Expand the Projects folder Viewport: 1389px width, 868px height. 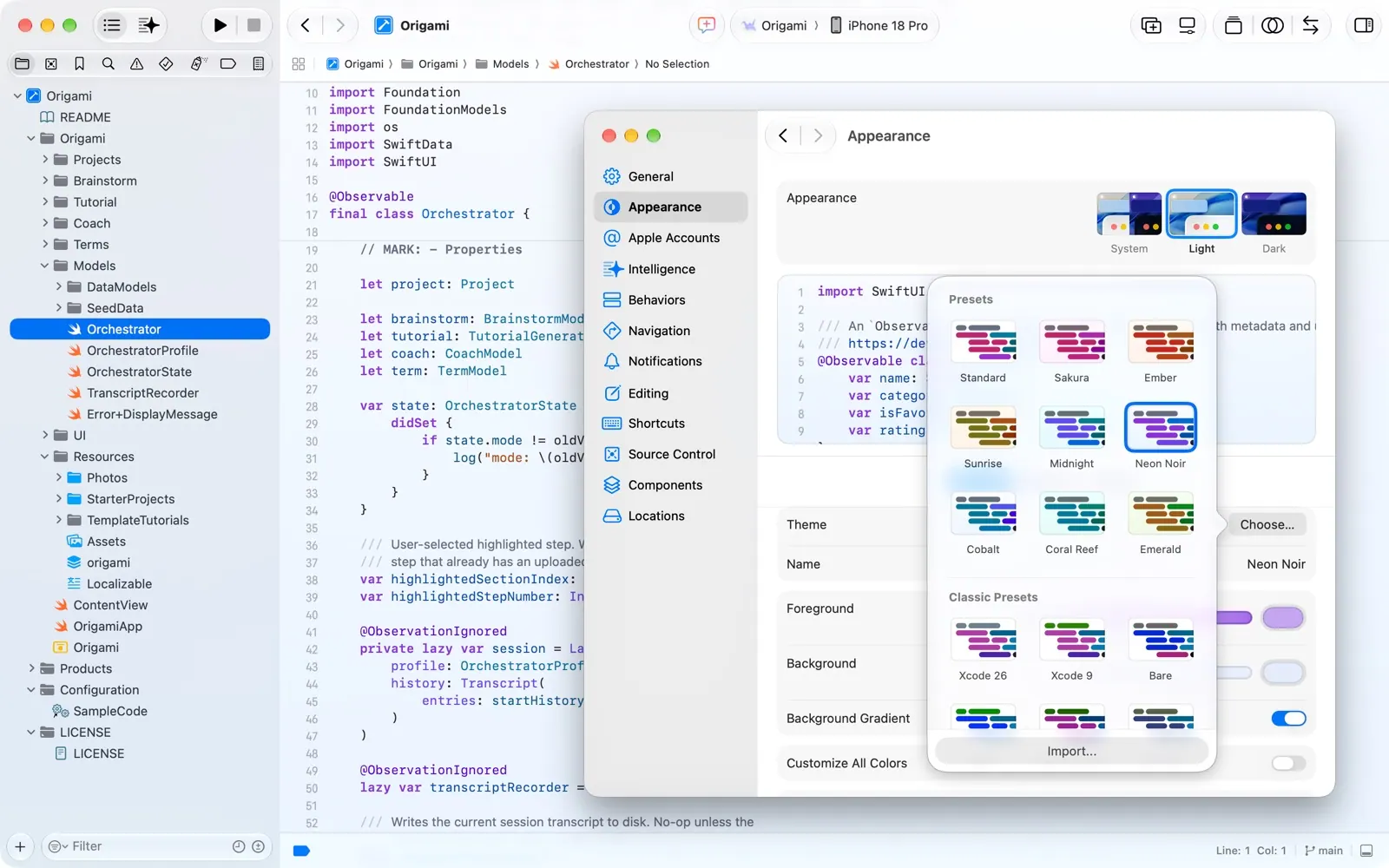[x=45, y=160]
